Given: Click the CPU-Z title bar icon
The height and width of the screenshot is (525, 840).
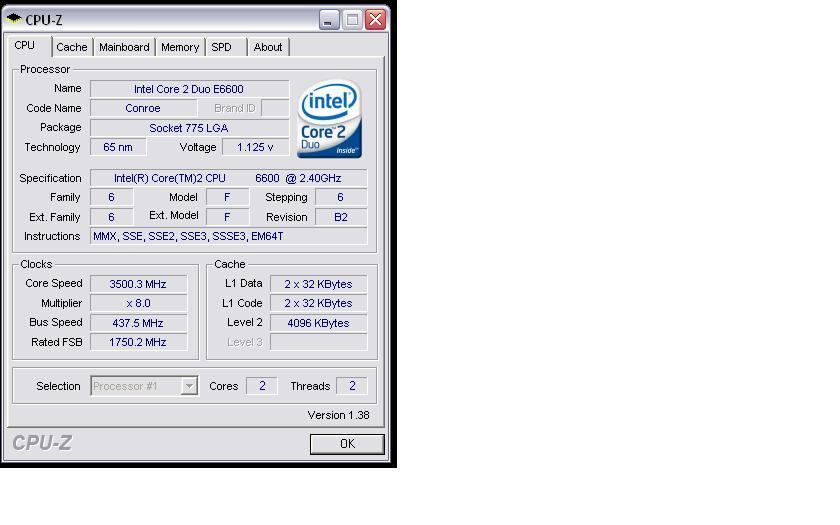Looking at the screenshot, I should (x=14, y=19).
